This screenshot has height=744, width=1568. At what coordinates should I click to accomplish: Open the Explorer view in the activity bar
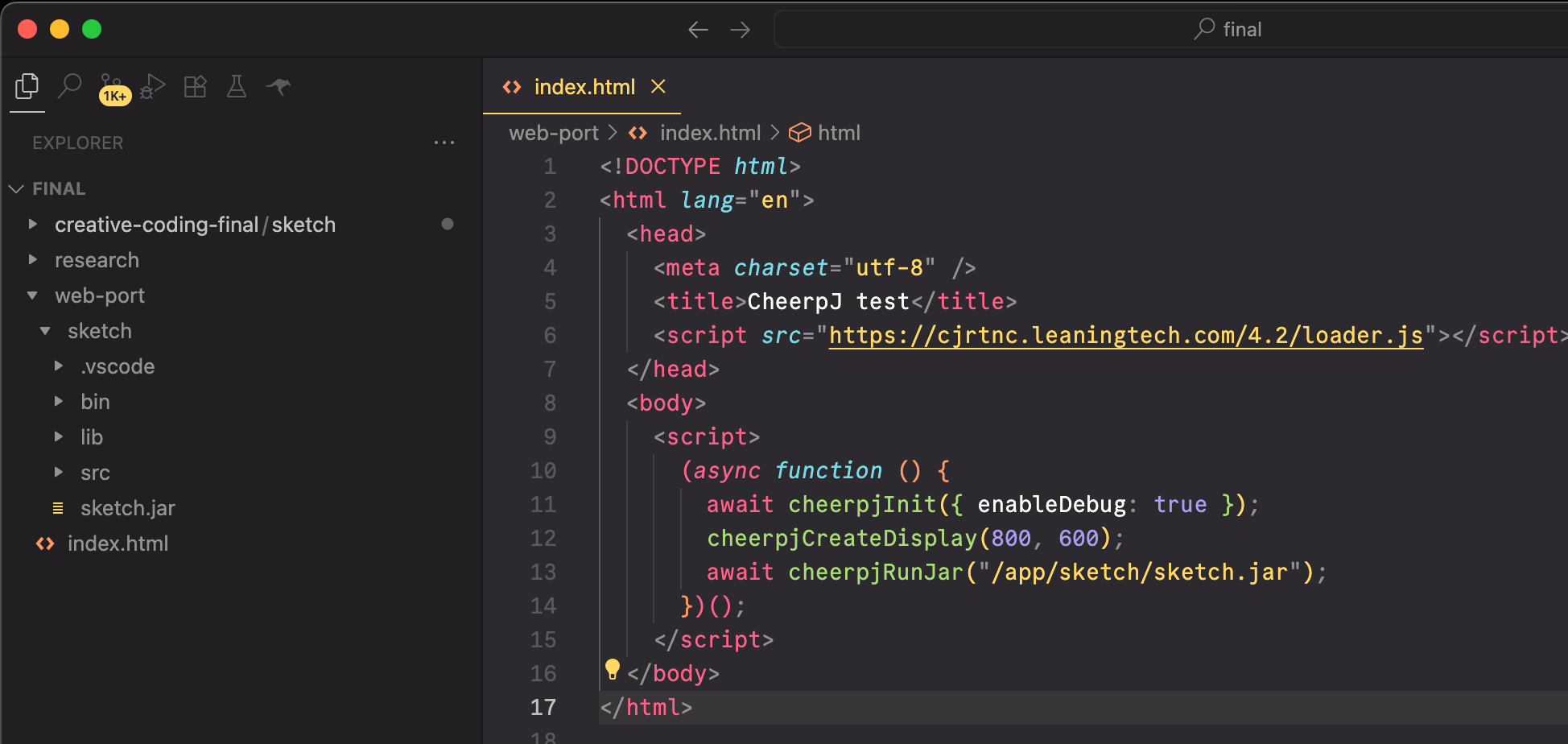point(27,86)
